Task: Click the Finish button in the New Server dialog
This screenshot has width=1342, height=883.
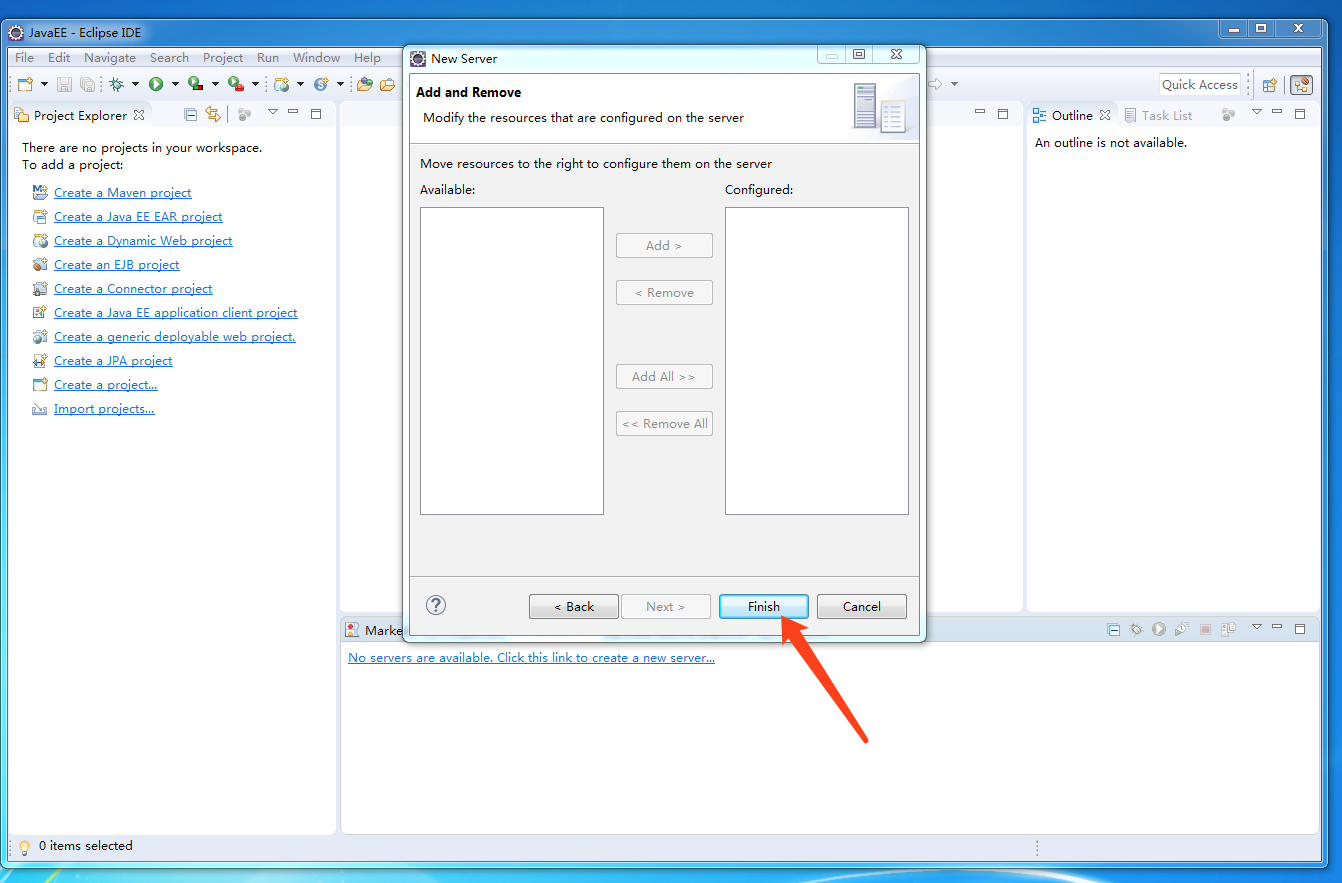Action: (764, 606)
